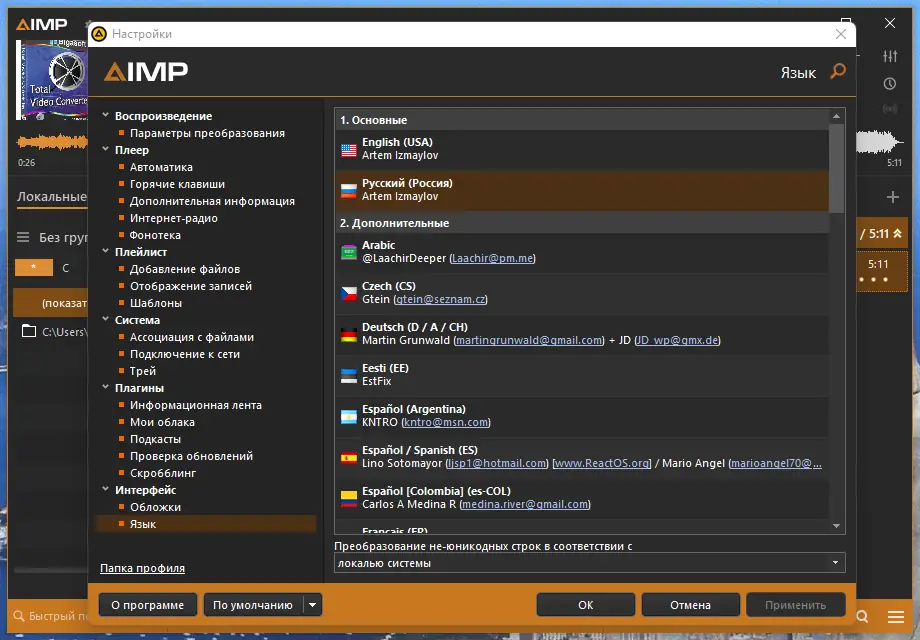Click the album art thumbnail in main window
Image resolution: width=920 pixels, height=640 pixels.
click(52, 79)
